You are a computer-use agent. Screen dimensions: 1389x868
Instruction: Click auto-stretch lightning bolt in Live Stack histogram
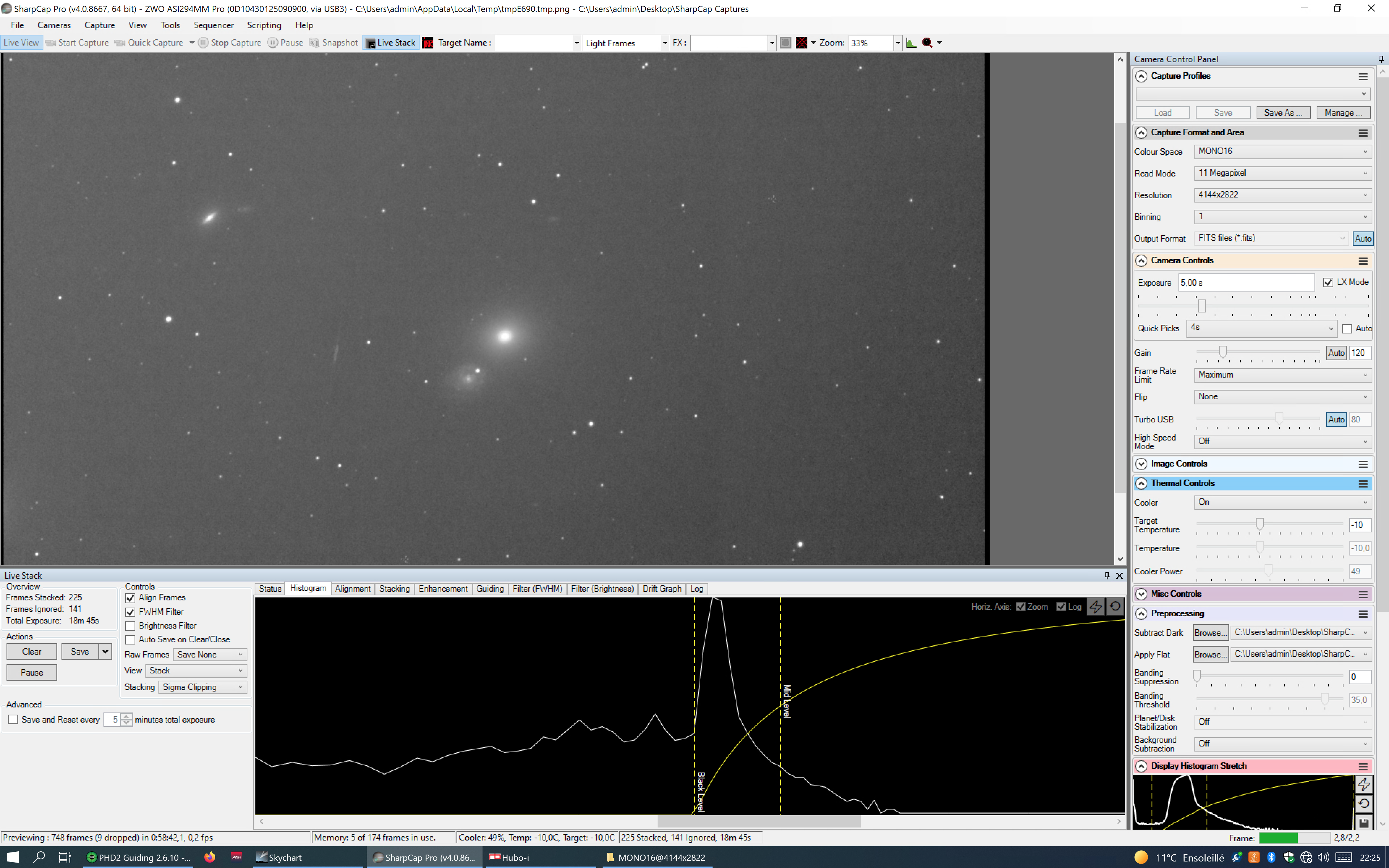point(1095,607)
